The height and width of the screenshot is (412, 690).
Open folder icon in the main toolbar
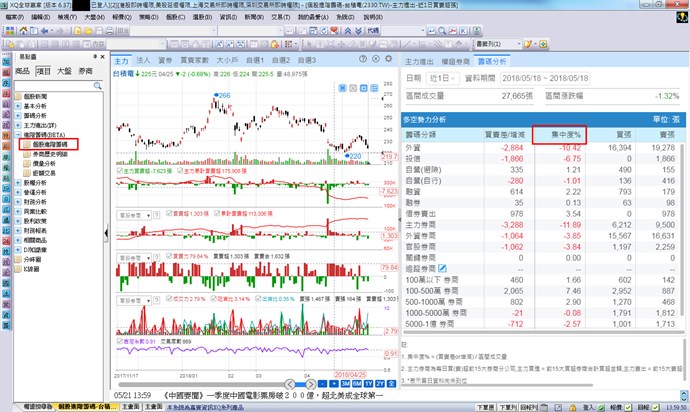88,31
